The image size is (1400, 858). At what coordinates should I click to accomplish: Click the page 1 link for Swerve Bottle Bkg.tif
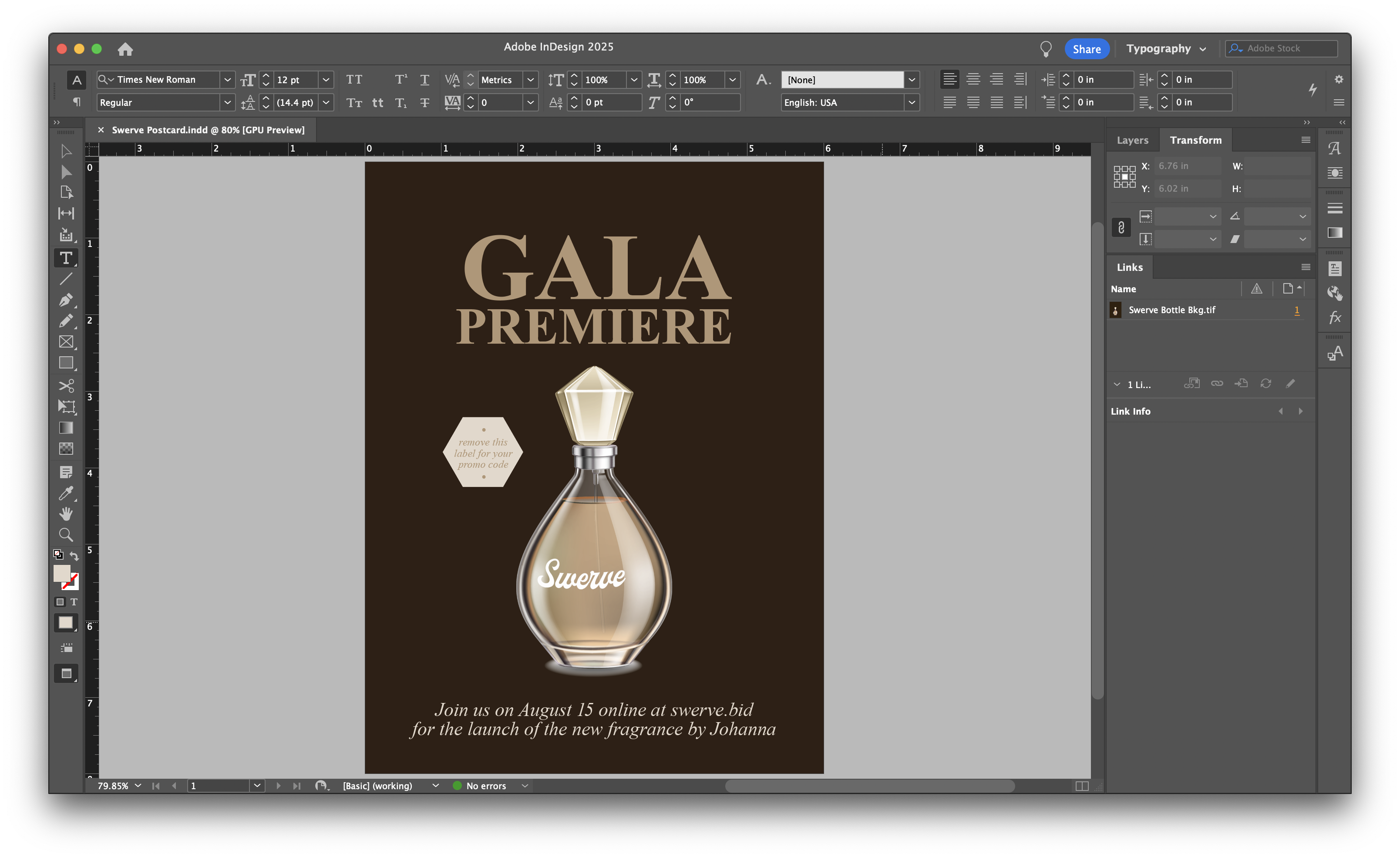point(1296,310)
